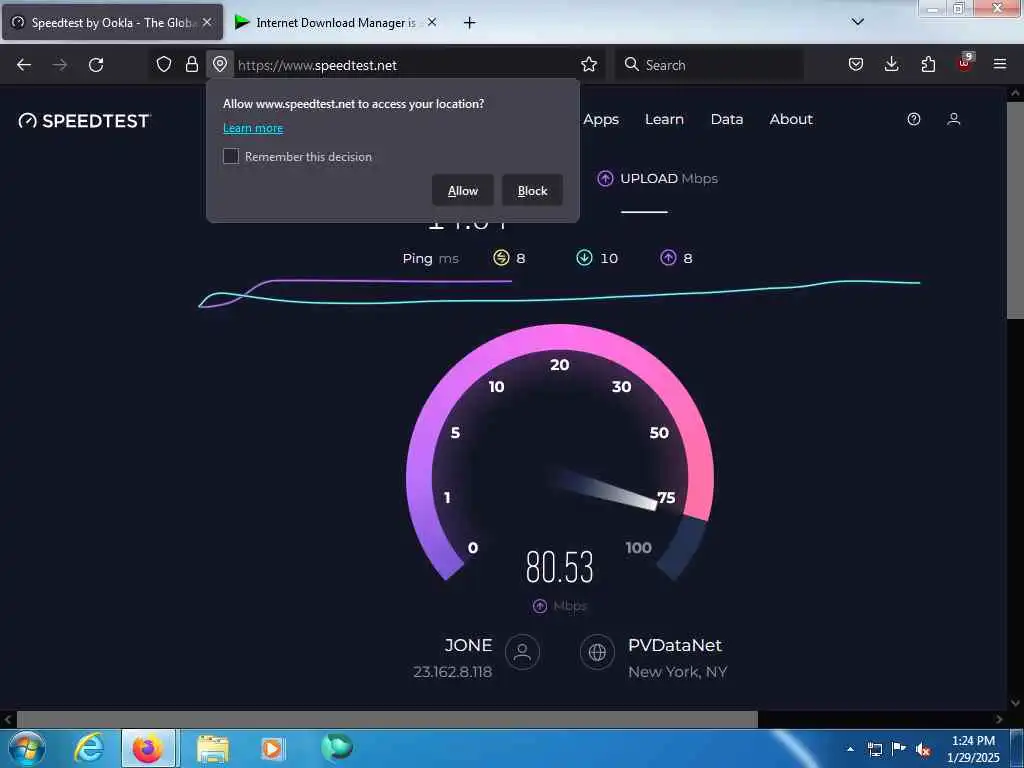Screen dimensions: 1024x768
Task: Click the muted volume icon in system tray
Action: [923, 750]
